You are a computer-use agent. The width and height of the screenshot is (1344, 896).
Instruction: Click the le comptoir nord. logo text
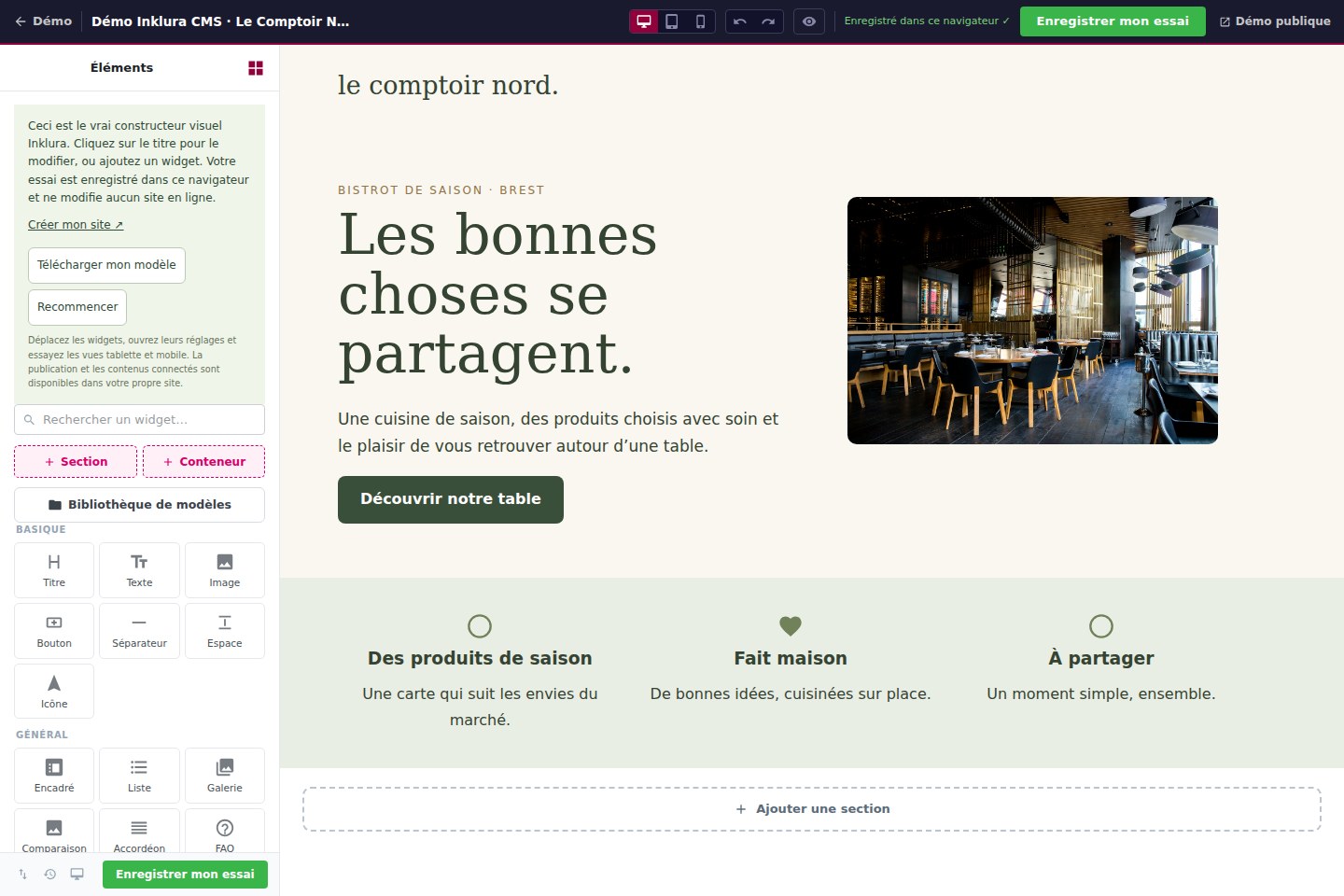click(448, 85)
